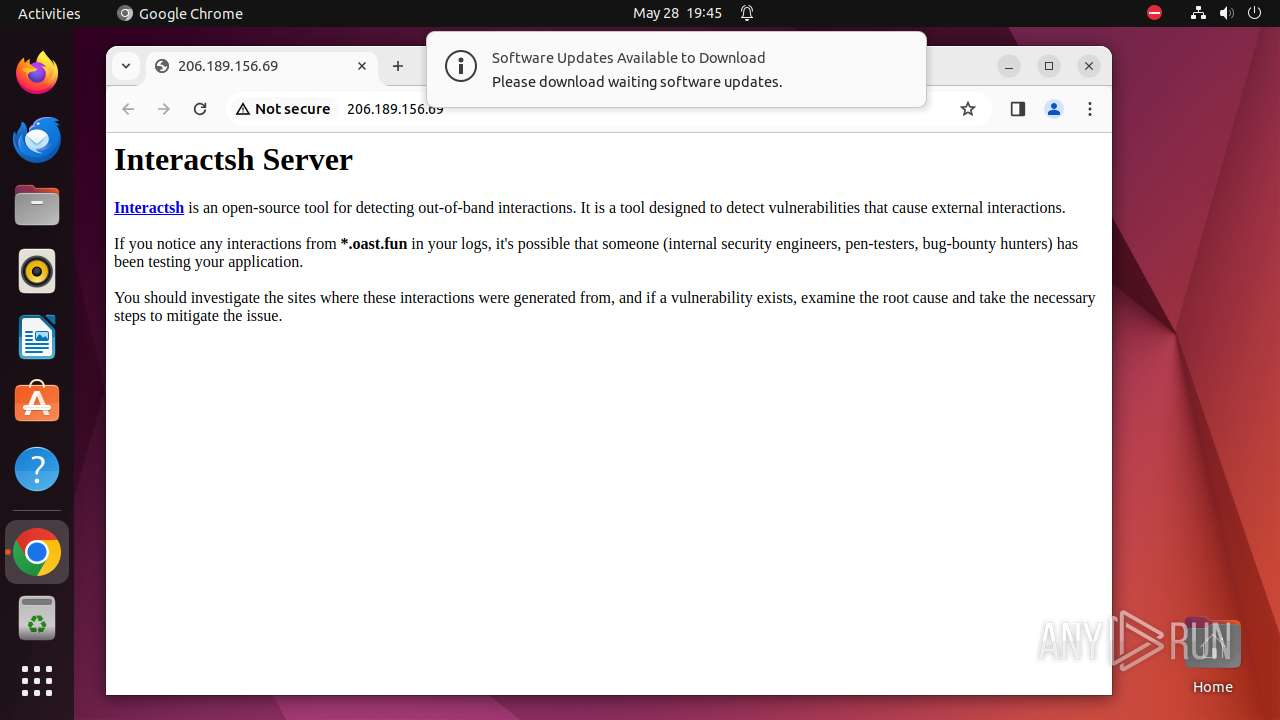1280x720 pixels.
Task: Close the 206.189.156.69 tab
Action: pyautogui.click(x=362, y=66)
